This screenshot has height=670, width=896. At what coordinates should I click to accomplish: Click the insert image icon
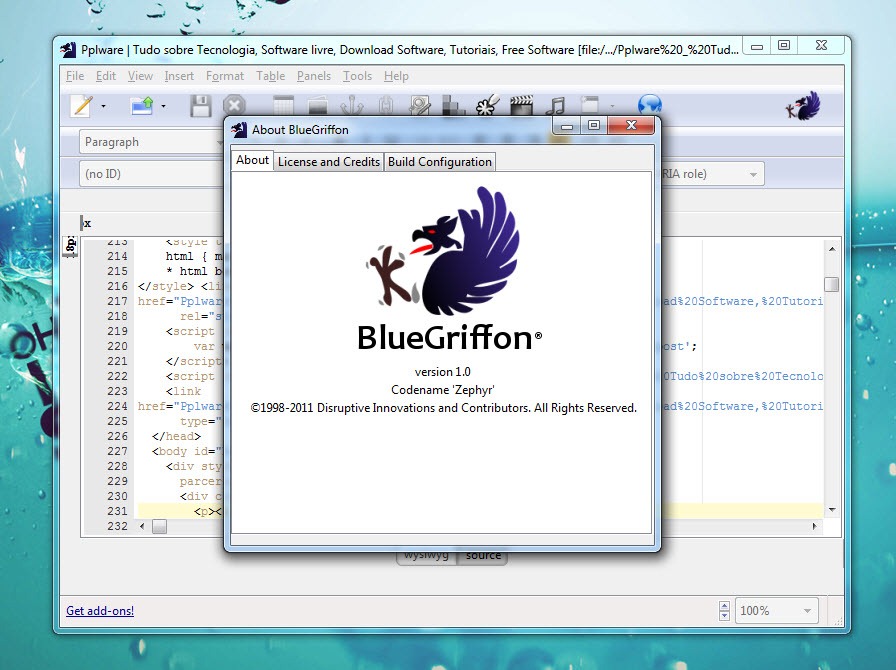(x=317, y=106)
